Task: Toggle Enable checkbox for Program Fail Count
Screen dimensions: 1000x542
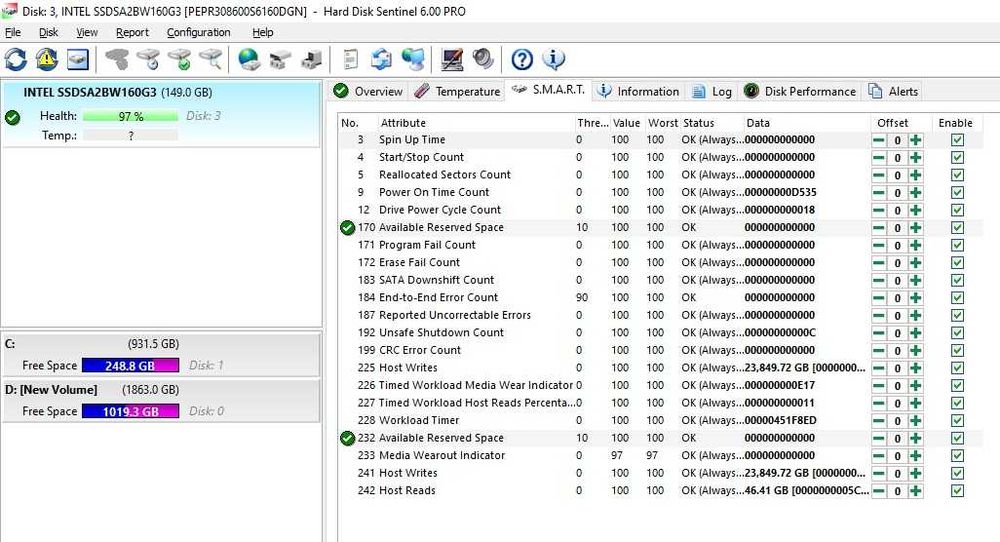Action: coord(957,245)
